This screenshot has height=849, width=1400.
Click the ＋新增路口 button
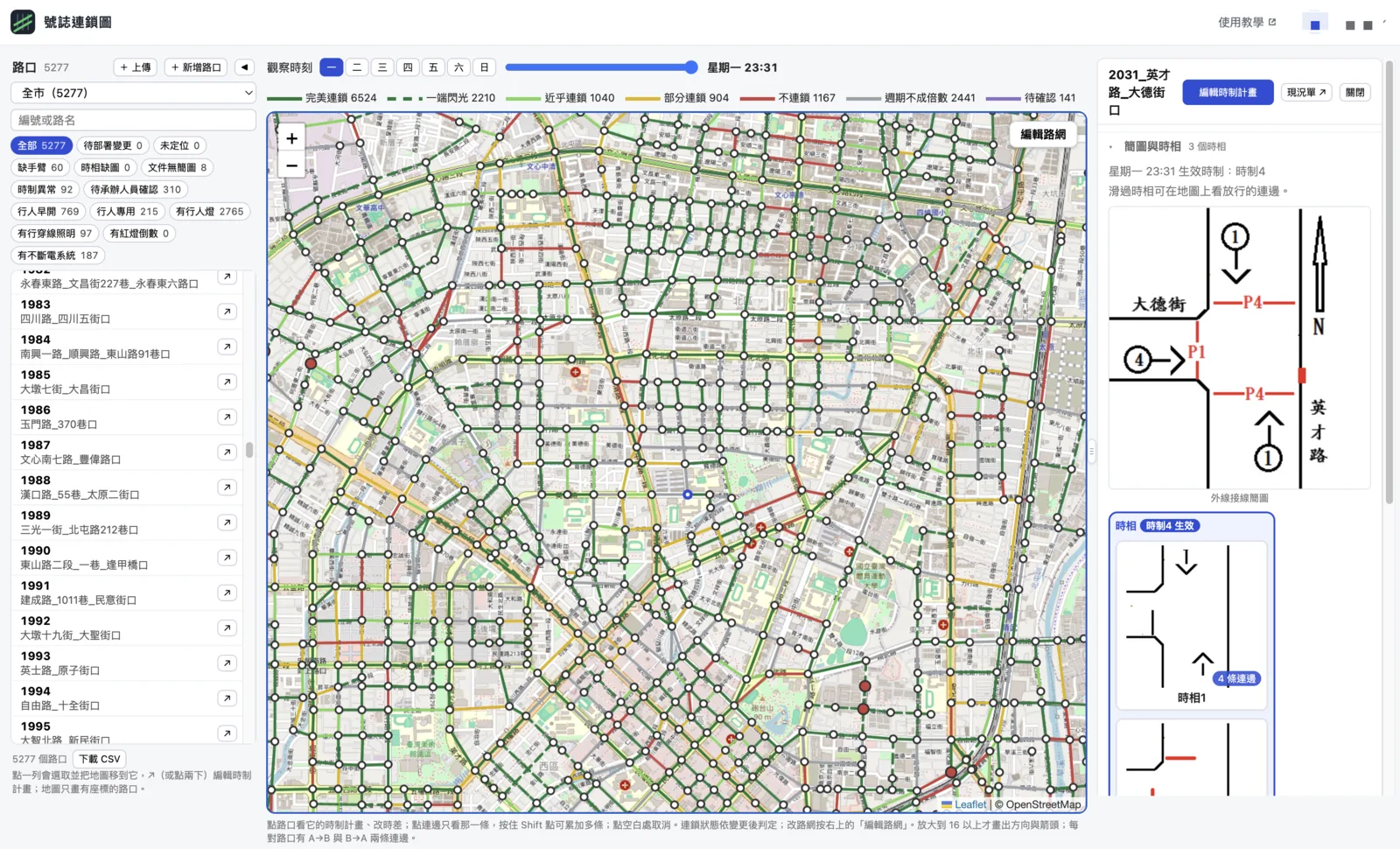(x=196, y=67)
